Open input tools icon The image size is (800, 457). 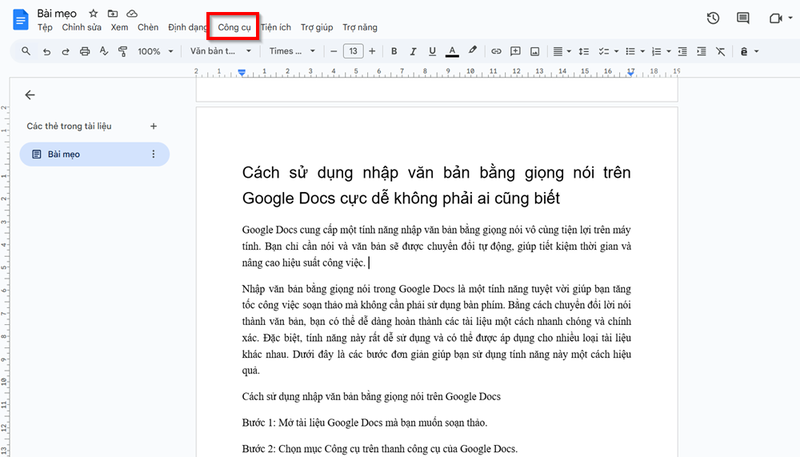744,51
